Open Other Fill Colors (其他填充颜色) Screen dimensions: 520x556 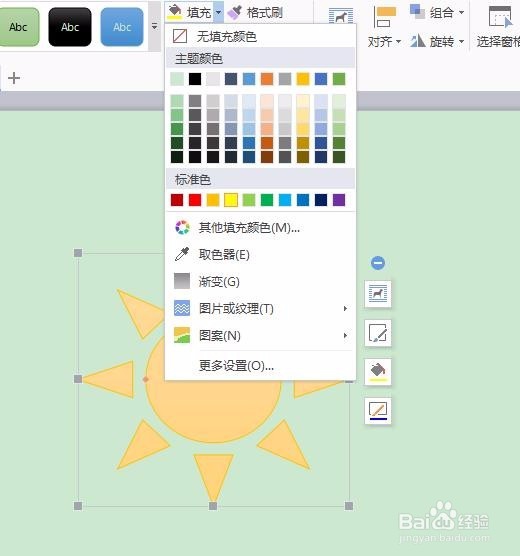(260, 228)
